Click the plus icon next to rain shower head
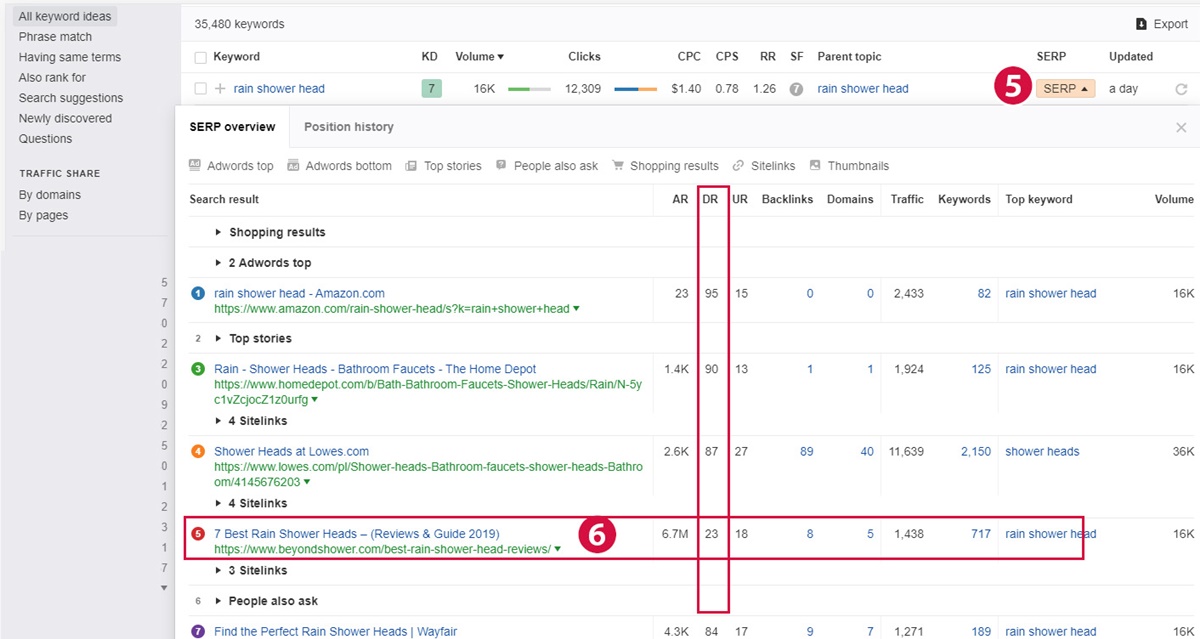Screen dimensions: 1200x639 tap(220, 89)
